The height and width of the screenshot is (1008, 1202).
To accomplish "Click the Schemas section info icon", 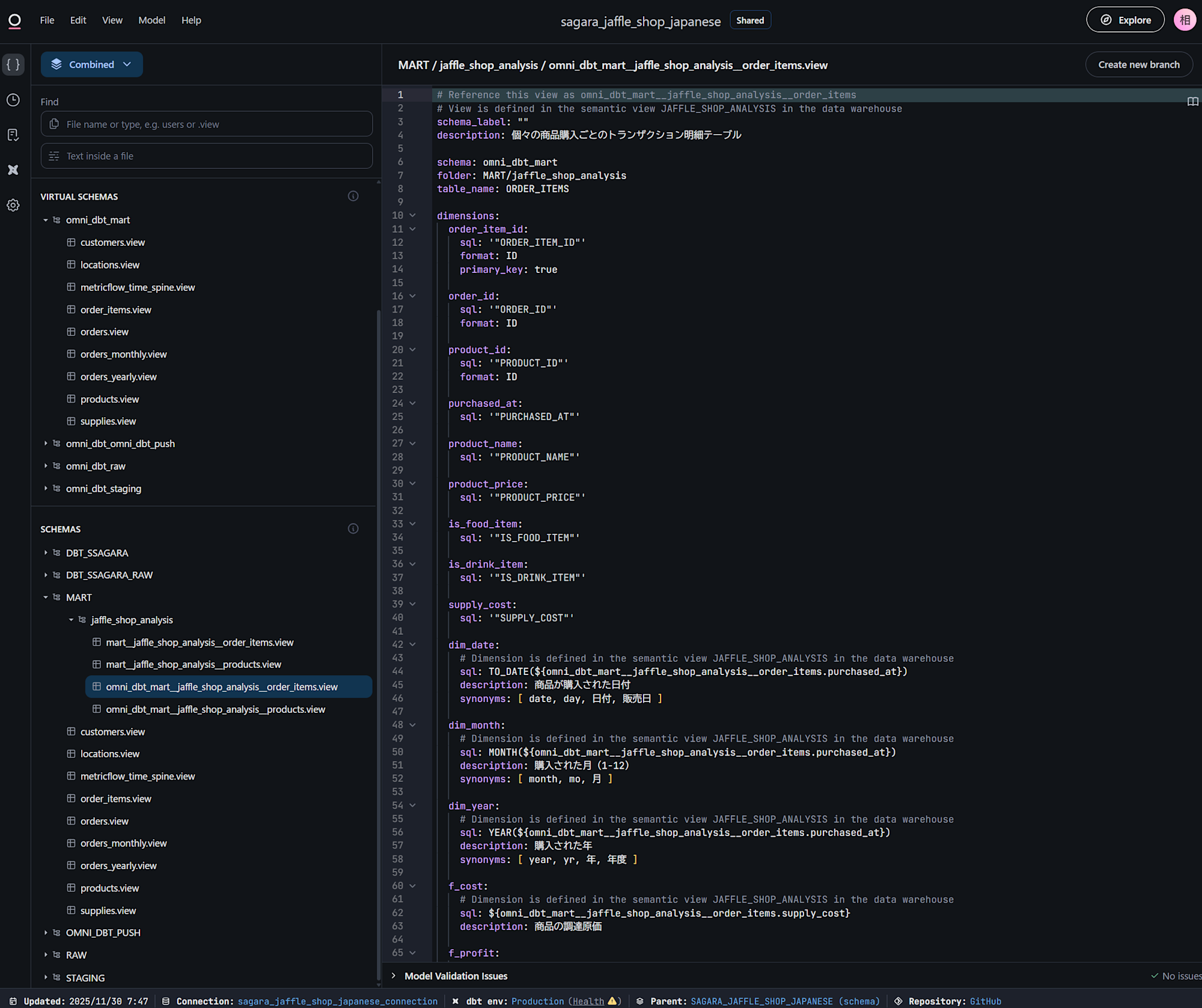I will [353, 529].
